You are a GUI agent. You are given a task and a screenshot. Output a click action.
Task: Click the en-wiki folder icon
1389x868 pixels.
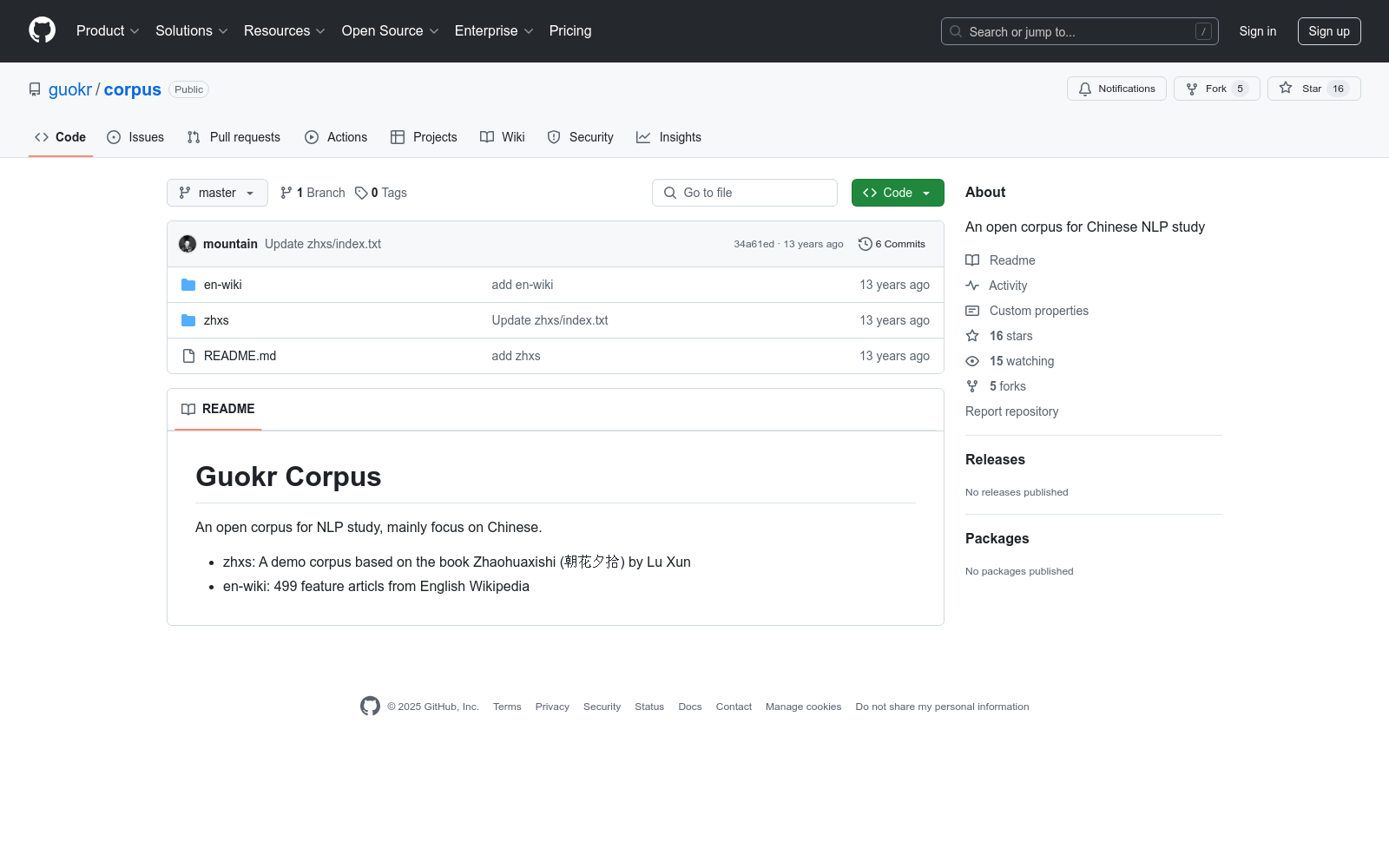(x=188, y=285)
